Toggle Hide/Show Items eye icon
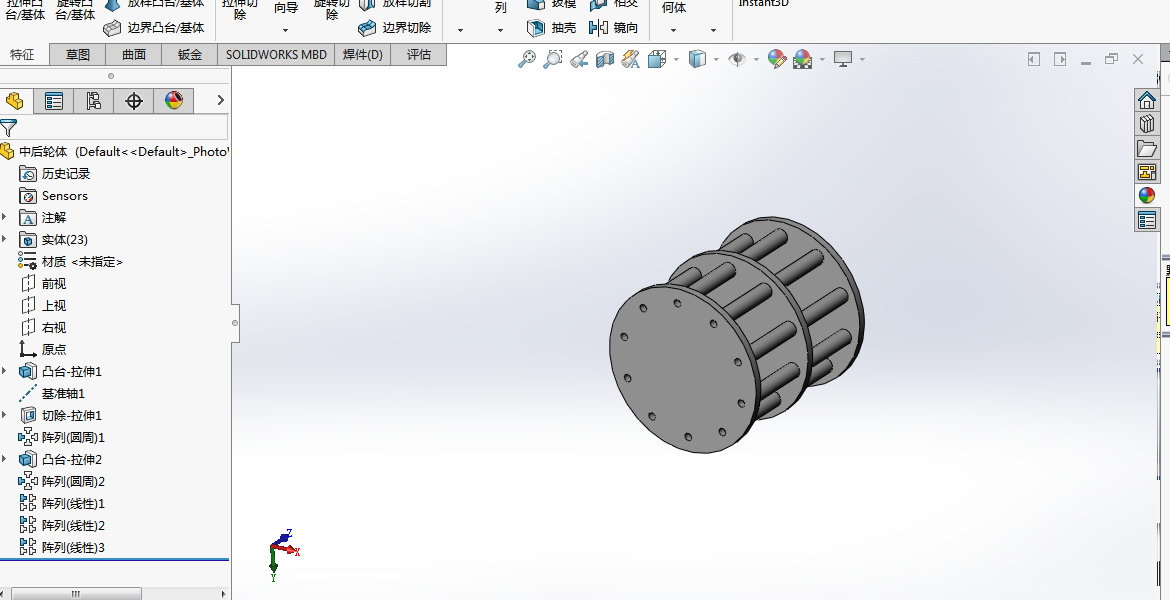Viewport: 1170px width, 600px height. (x=737, y=59)
